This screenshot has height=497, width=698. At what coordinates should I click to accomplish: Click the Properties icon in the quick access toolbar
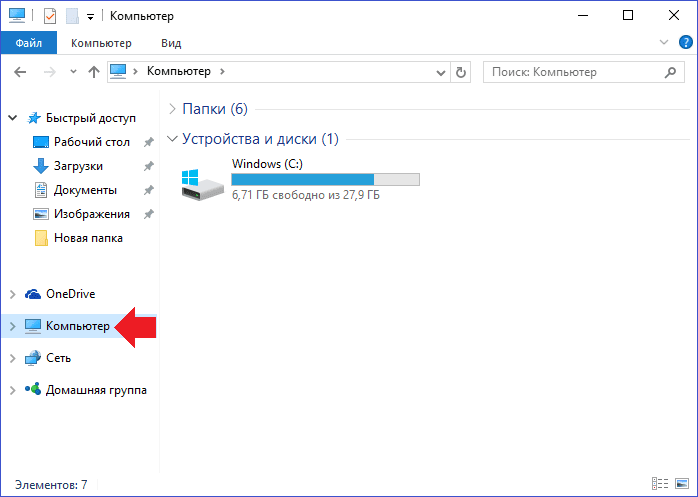pyautogui.click(x=49, y=16)
